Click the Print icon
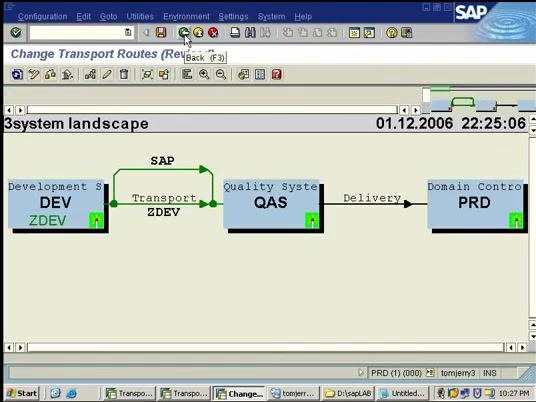 coord(235,33)
